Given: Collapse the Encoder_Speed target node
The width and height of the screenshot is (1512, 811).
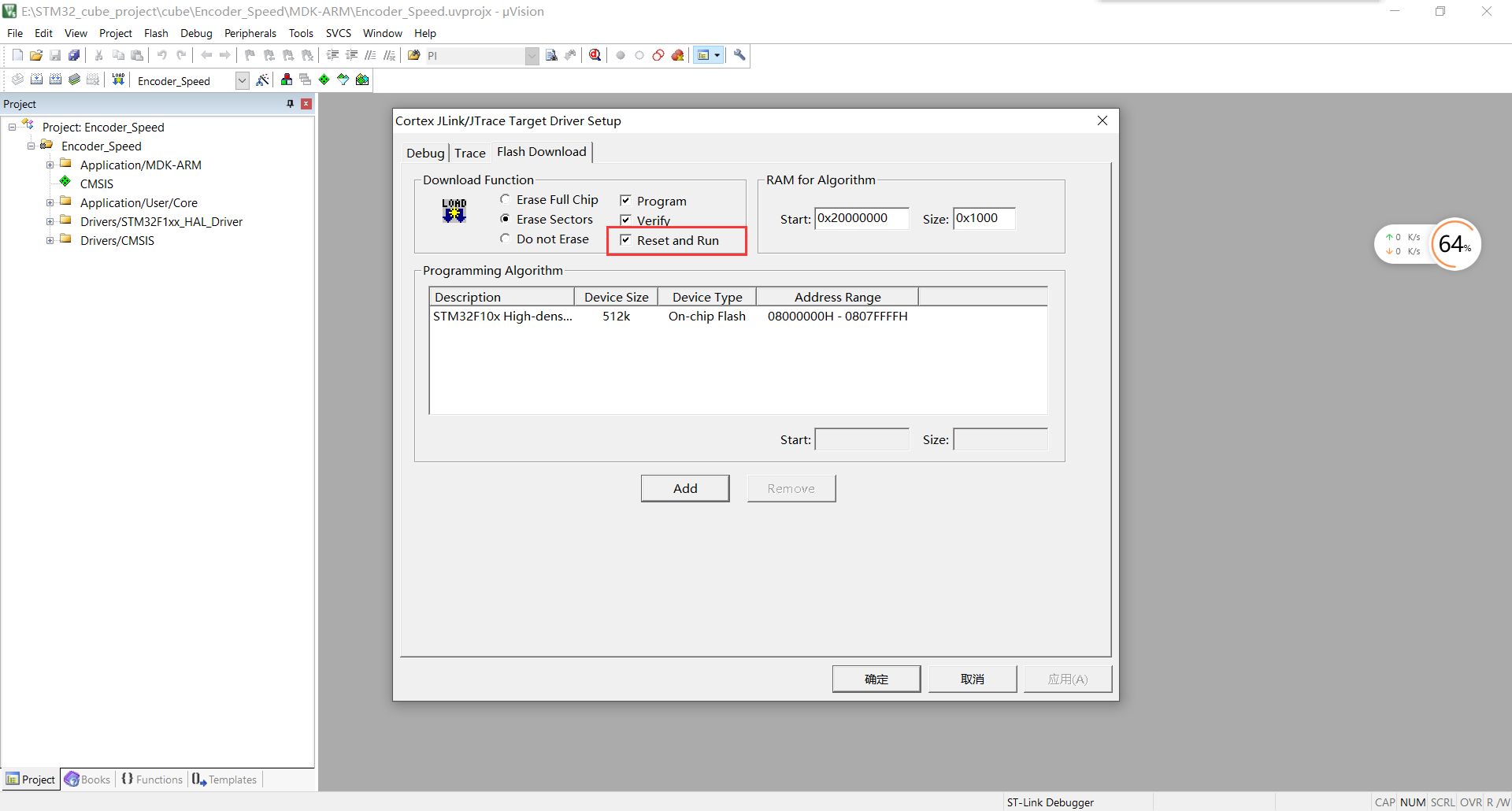Looking at the screenshot, I should [31, 146].
